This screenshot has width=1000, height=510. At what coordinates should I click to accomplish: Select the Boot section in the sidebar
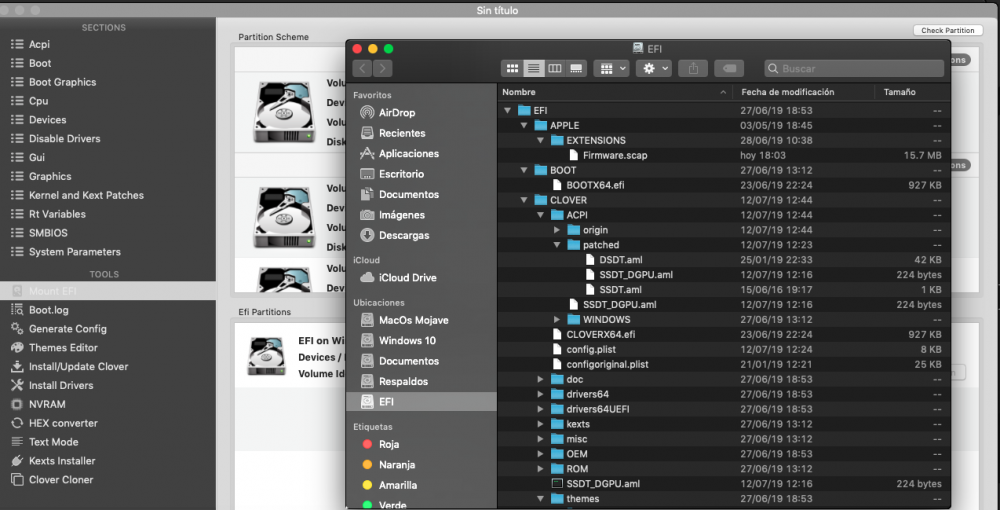click(x=40, y=63)
